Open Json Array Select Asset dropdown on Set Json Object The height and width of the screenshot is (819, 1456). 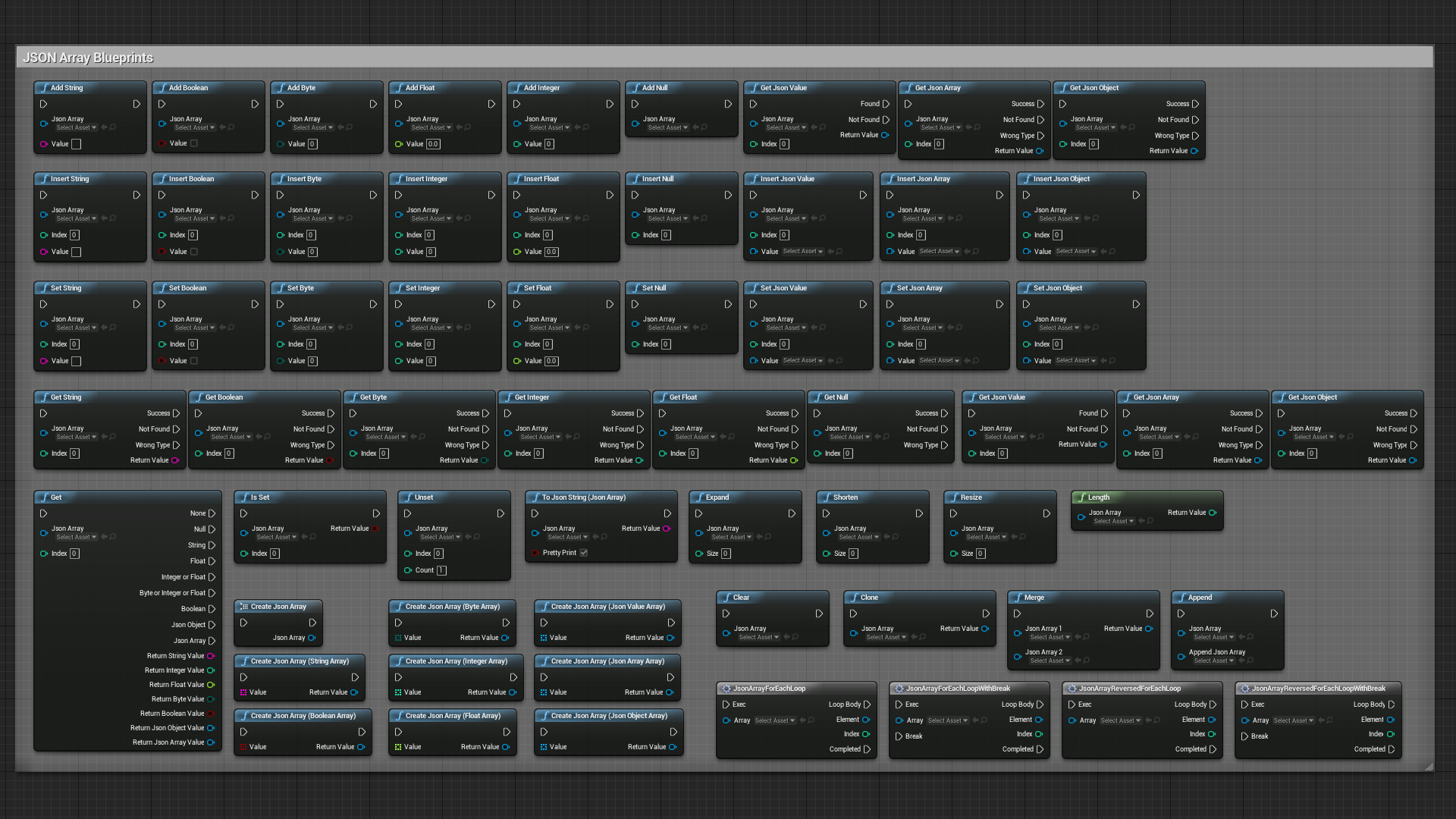click(x=1059, y=328)
